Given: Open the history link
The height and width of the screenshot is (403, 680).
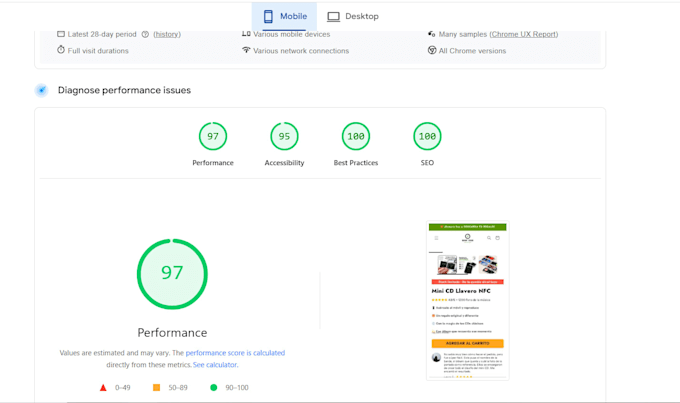Looking at the screenshot, I should [167, 34].
